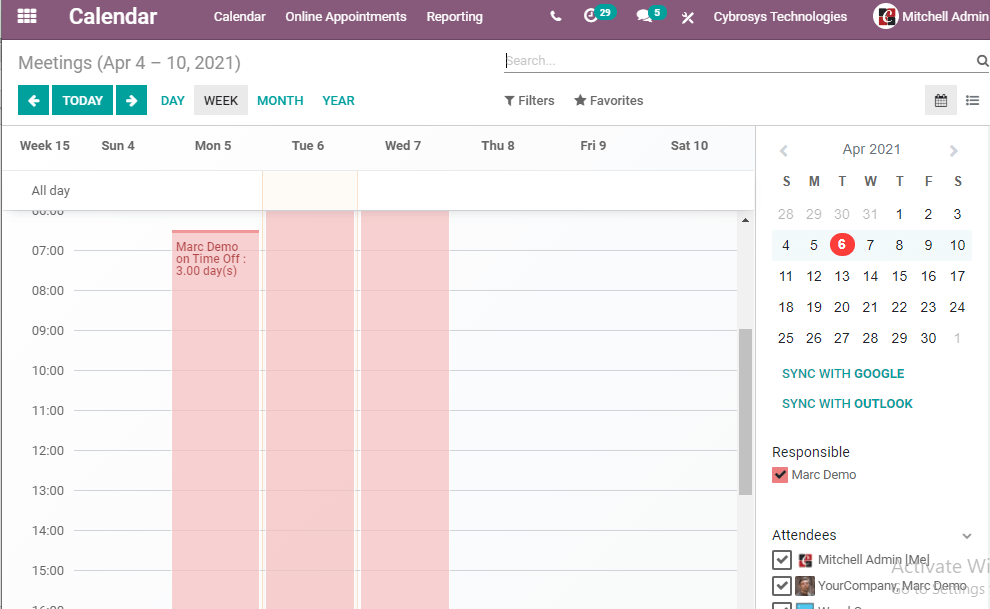Click Apr 2021 mini calendar title
The height and width of the screenshot is (609, 990).
click(x=871, y=150)
